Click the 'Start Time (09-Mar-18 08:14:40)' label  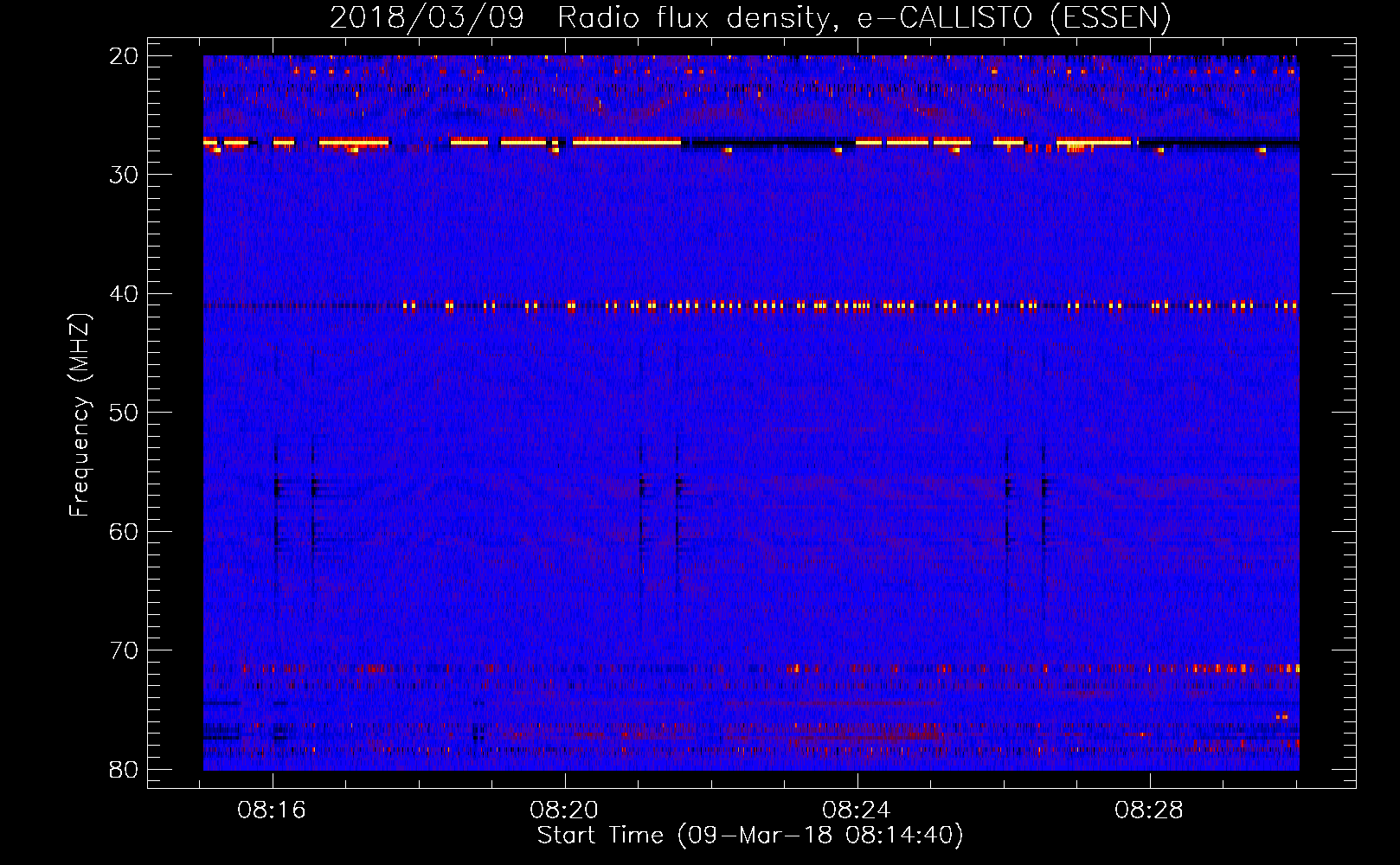coord(750,836)
